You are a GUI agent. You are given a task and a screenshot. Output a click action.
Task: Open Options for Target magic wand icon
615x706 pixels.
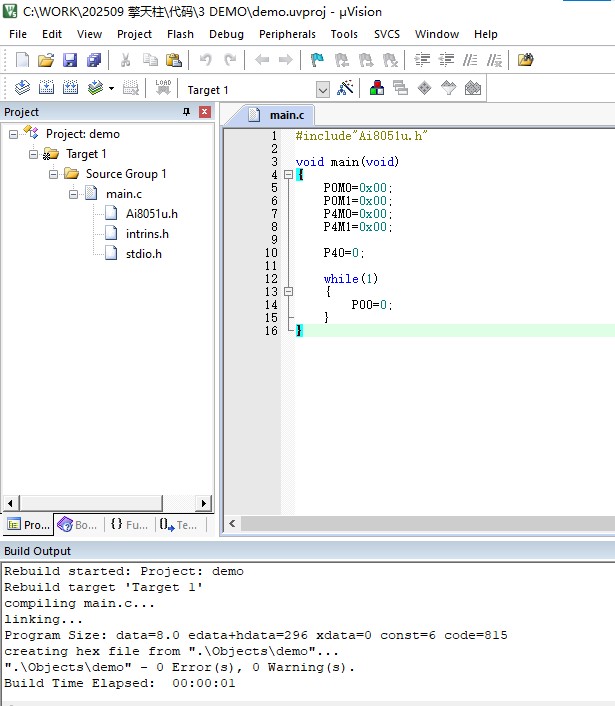click(x=345, y=89)
